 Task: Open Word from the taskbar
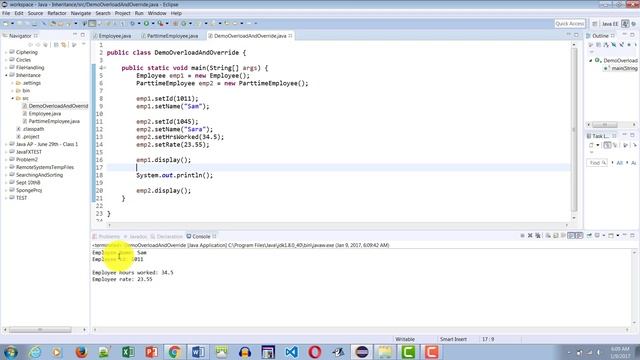[198, 351]
